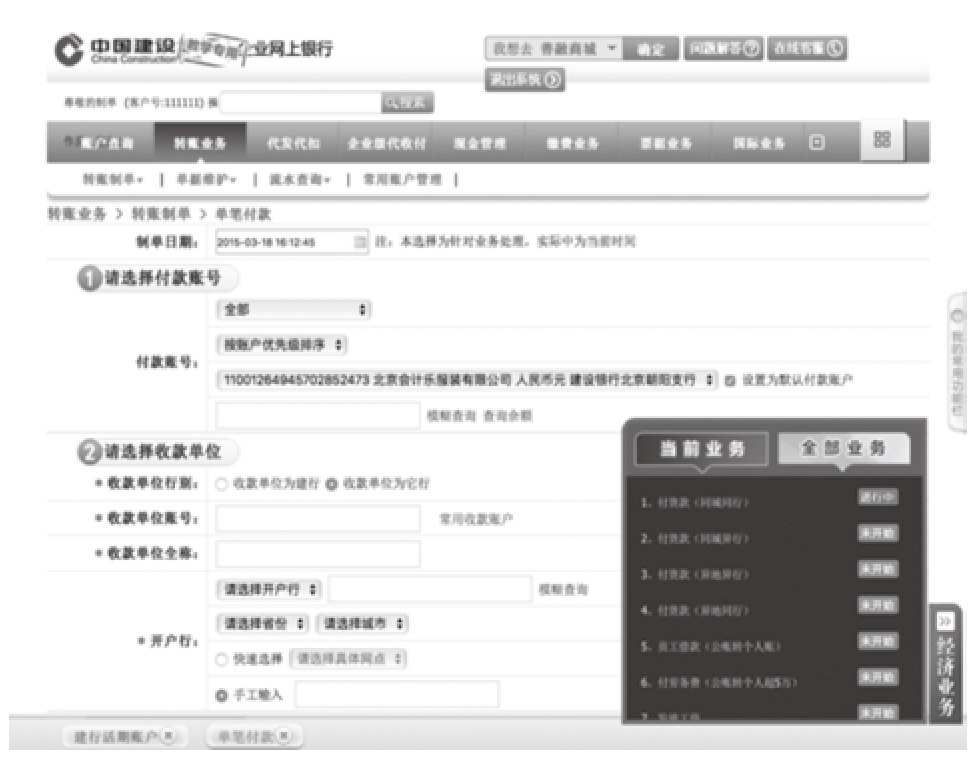The image size is (977, 764).
Task: Click the 确定 button next to 善融商城
Action: click(x=651, y=47)
